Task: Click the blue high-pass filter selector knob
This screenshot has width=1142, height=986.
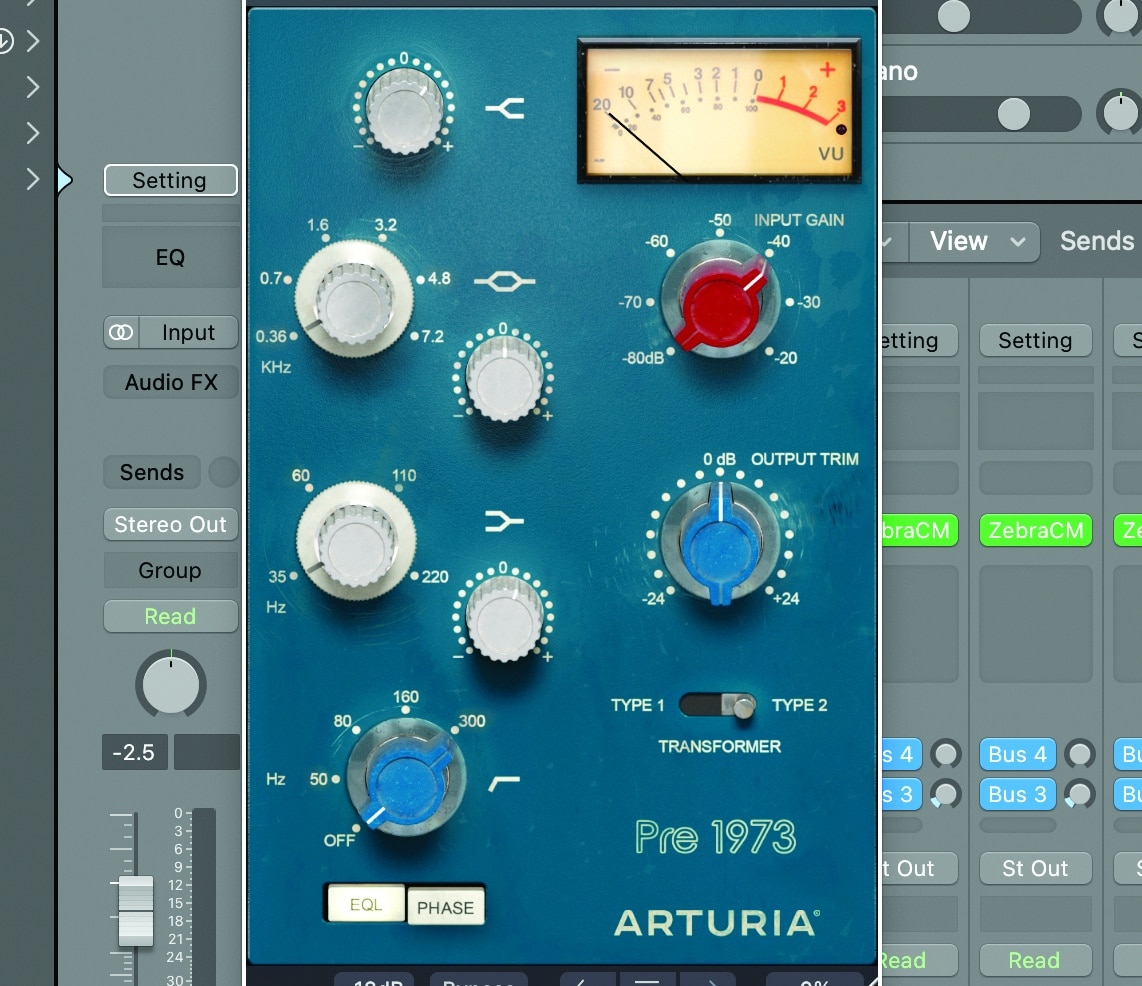Action: 404,777
